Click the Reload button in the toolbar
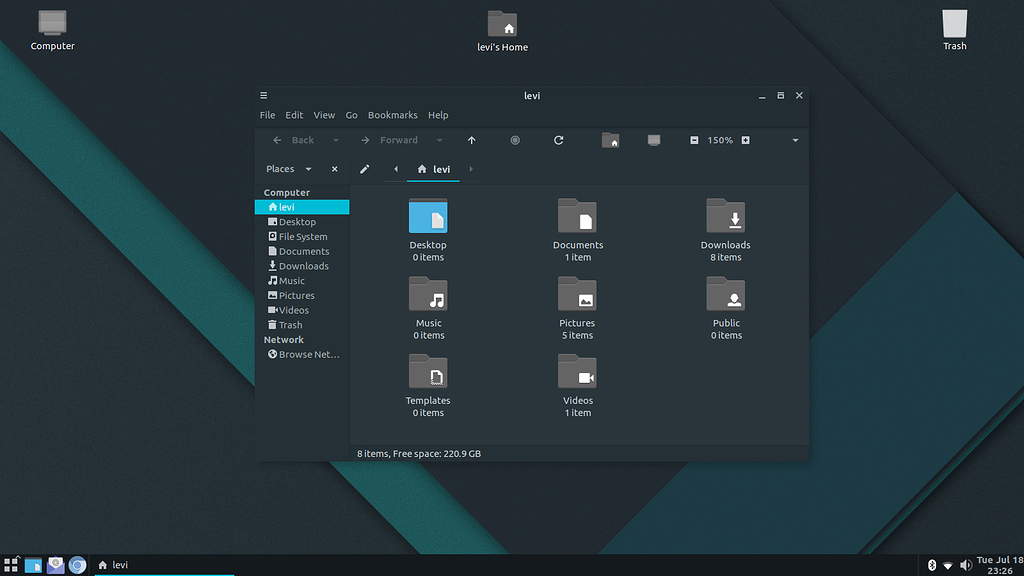 click(559, 140)
